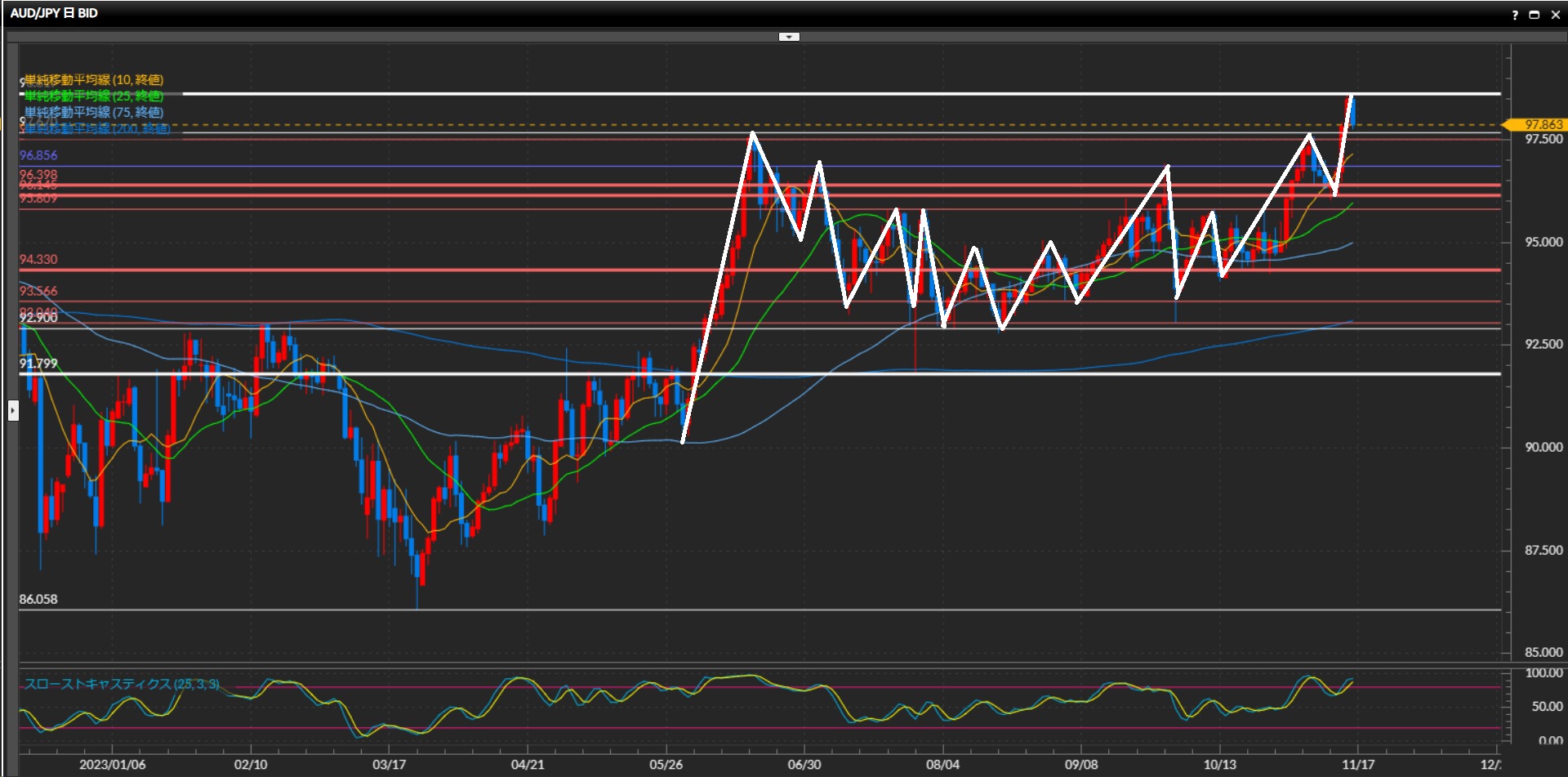Screen dimensions: 1568x777
Task: Maximize the AUD/JPY chart window
Action: tap(1534, 15)
